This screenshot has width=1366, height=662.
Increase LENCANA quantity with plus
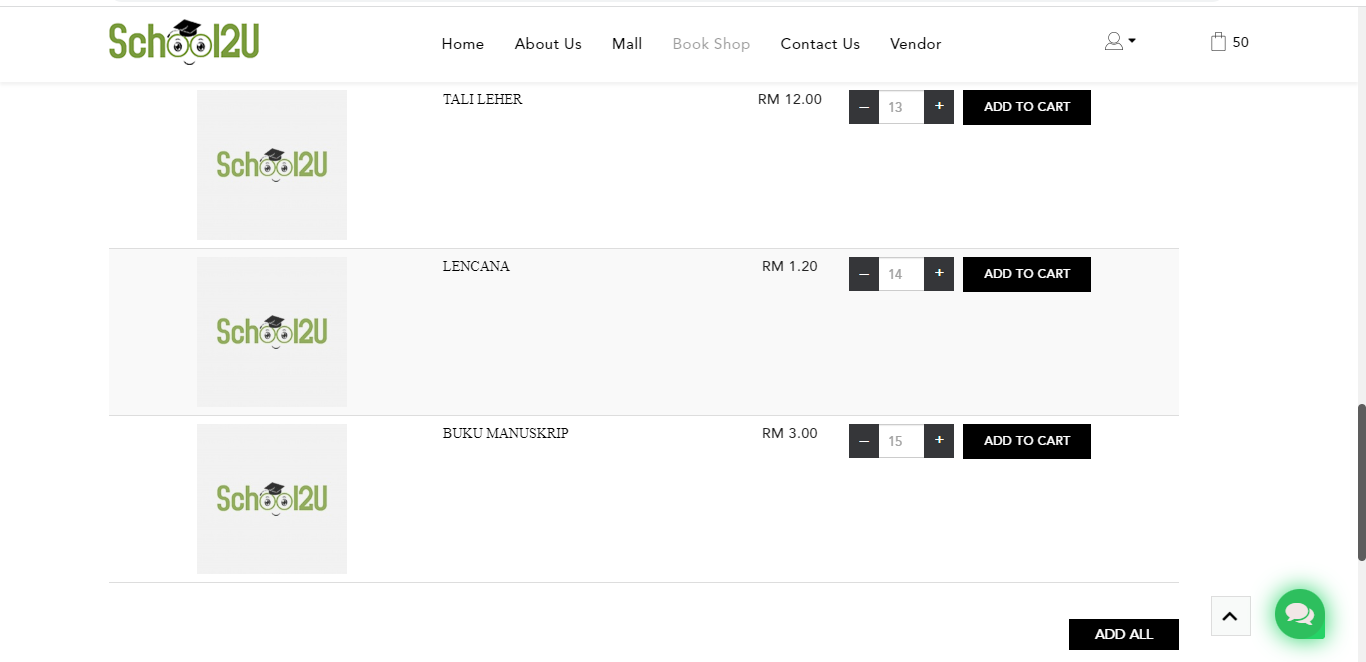tap(939, 274)
